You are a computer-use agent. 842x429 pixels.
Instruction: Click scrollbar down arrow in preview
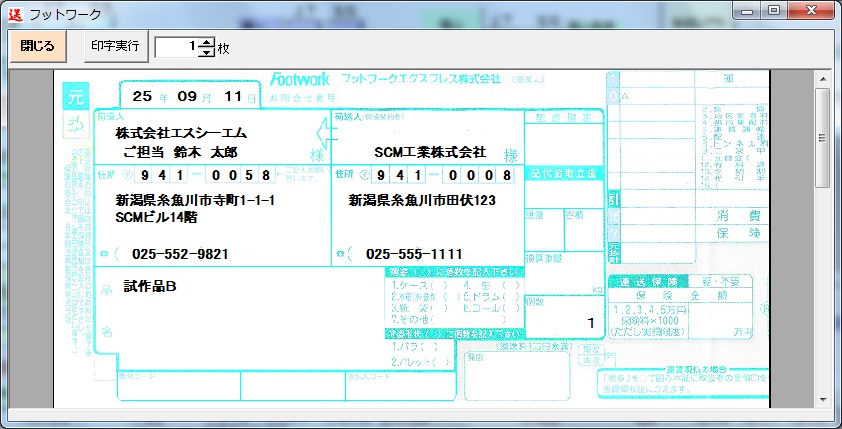tap(823, 399)
